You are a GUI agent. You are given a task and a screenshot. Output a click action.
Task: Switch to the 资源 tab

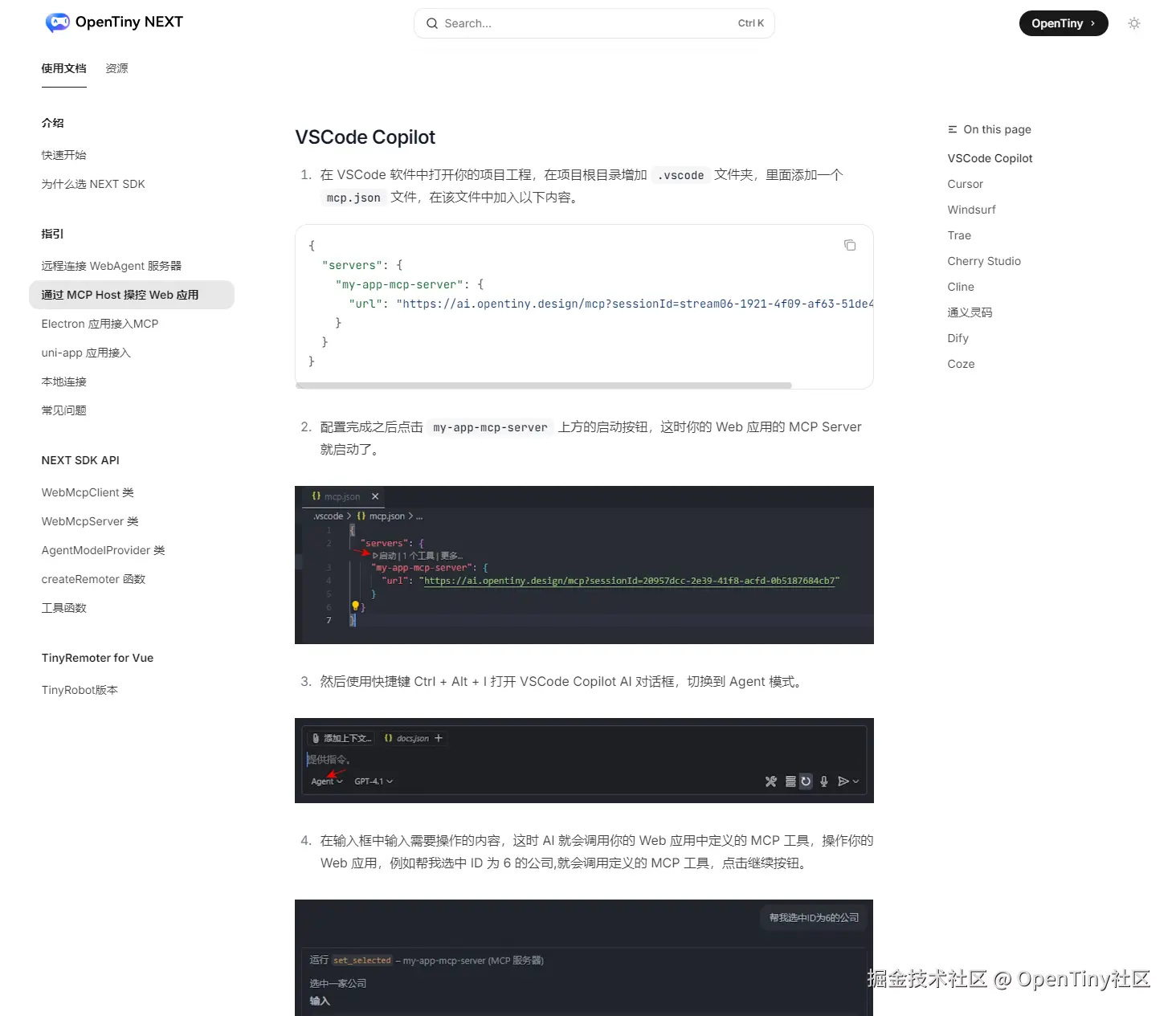pos(117,68)
